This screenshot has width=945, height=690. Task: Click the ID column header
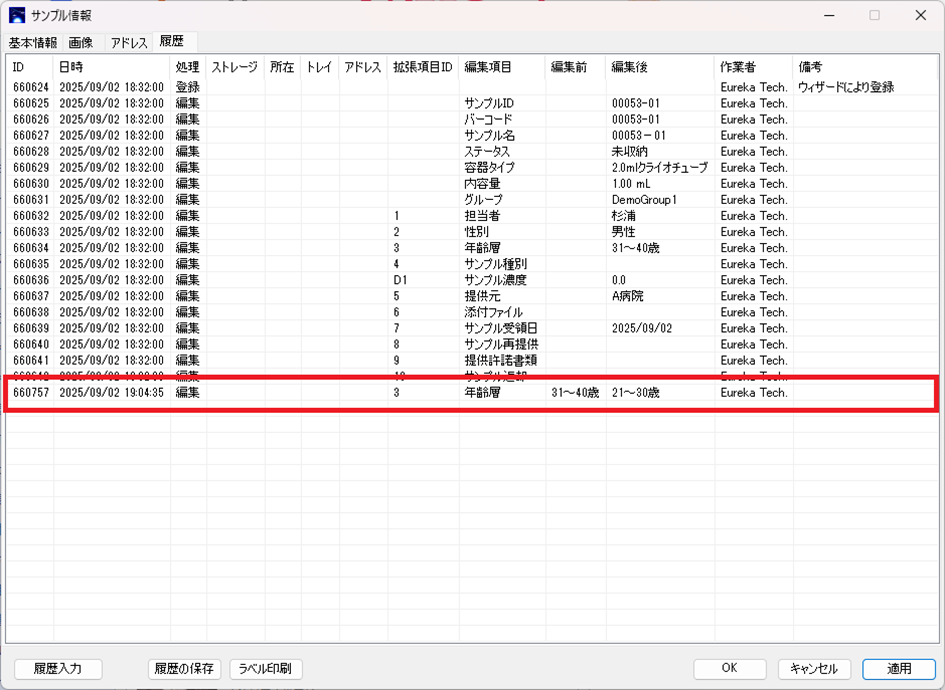29,67
